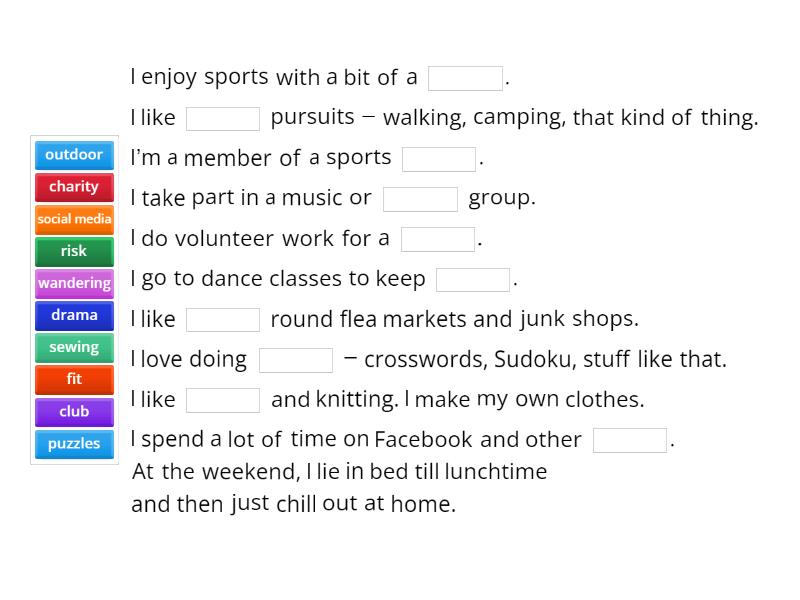
Task: Select the blue 'puzzles' word tile
Action: 74,444
